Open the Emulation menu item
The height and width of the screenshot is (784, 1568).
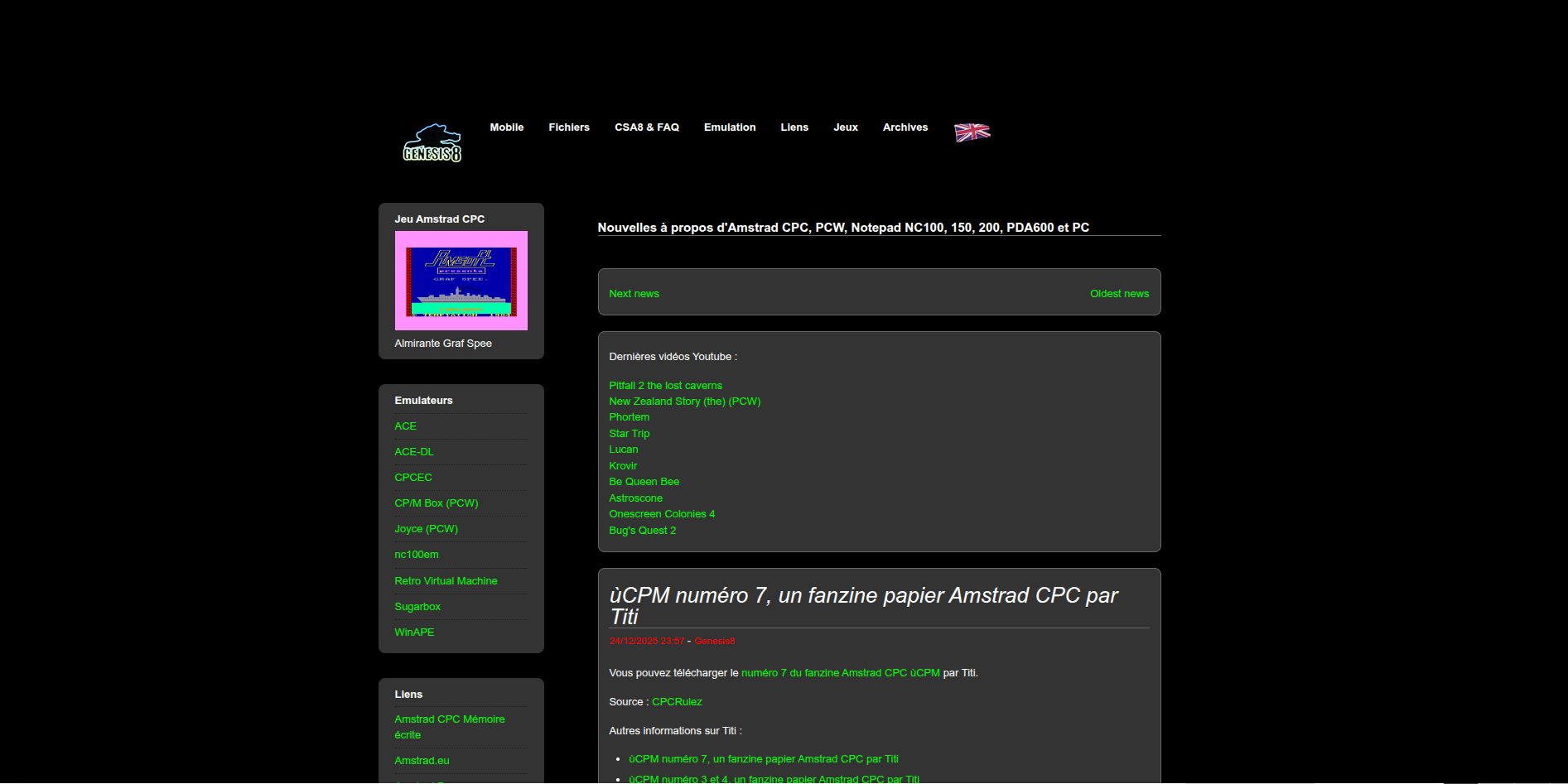(x=729, y=127)
